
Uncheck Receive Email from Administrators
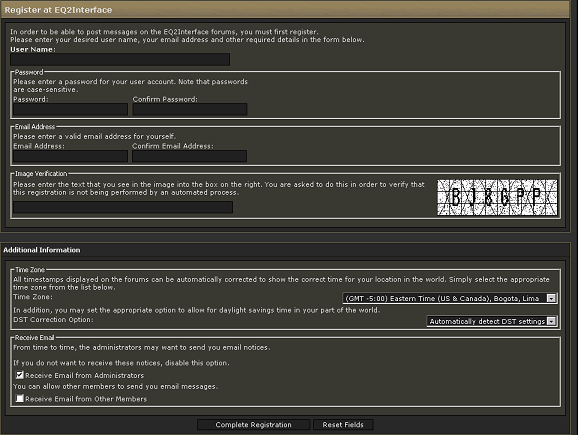click(20, 375)
